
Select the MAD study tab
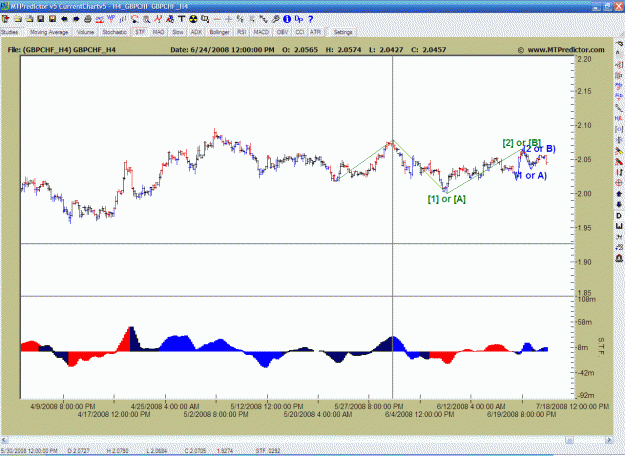(159, 32)
